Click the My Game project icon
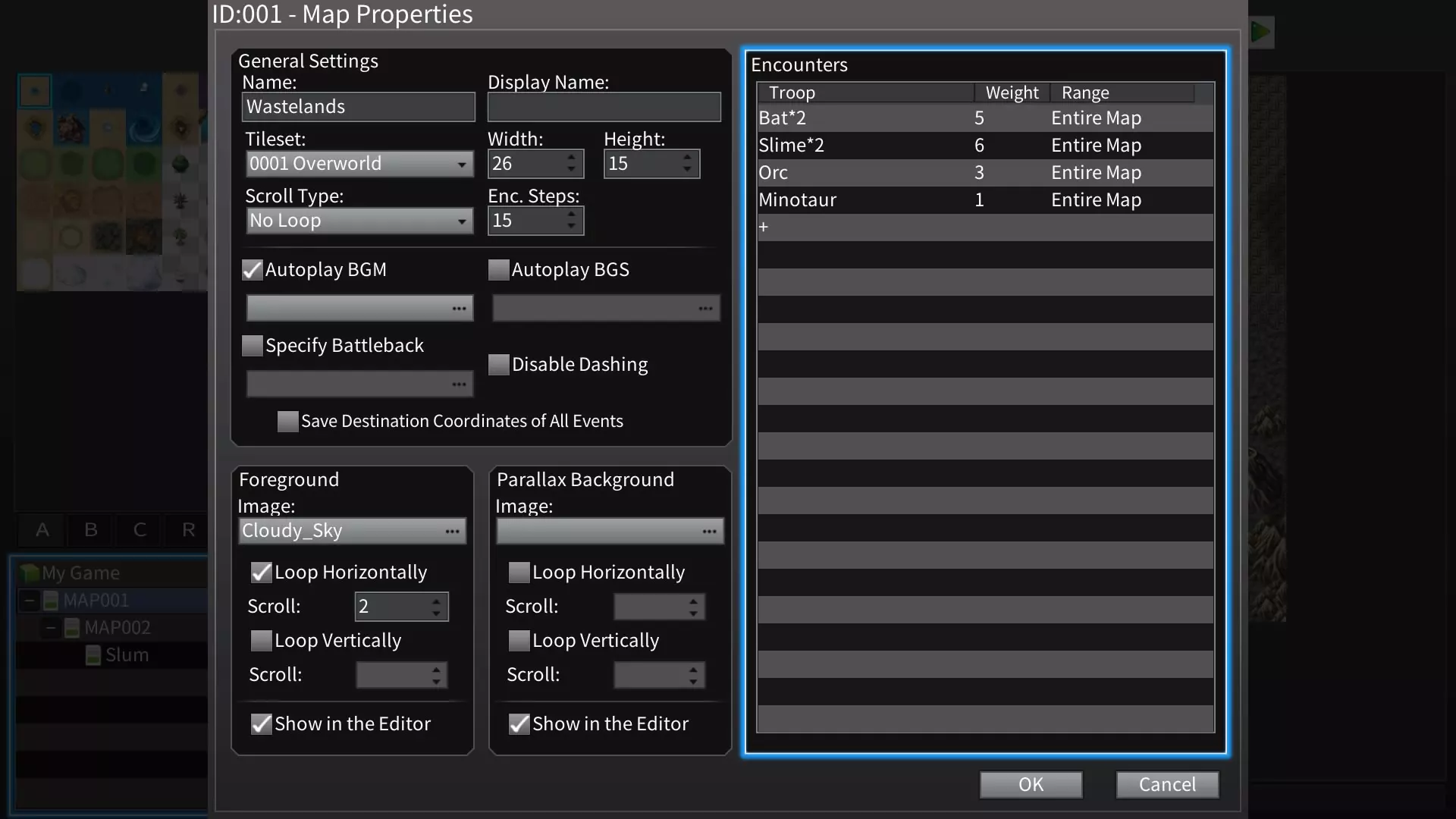This screenshot has height=819, width=1456. click(x=29, y=573)
